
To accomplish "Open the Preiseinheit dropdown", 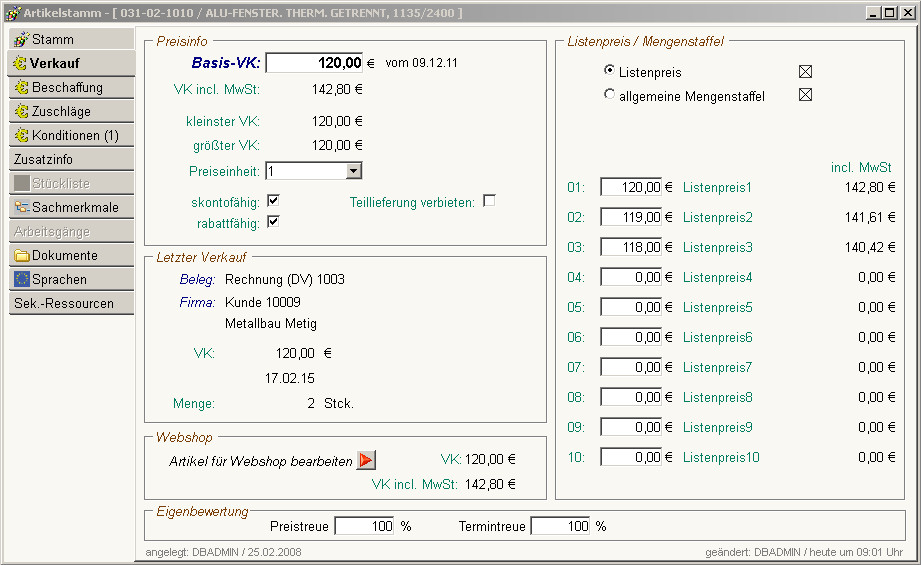I will click(353, 171).
